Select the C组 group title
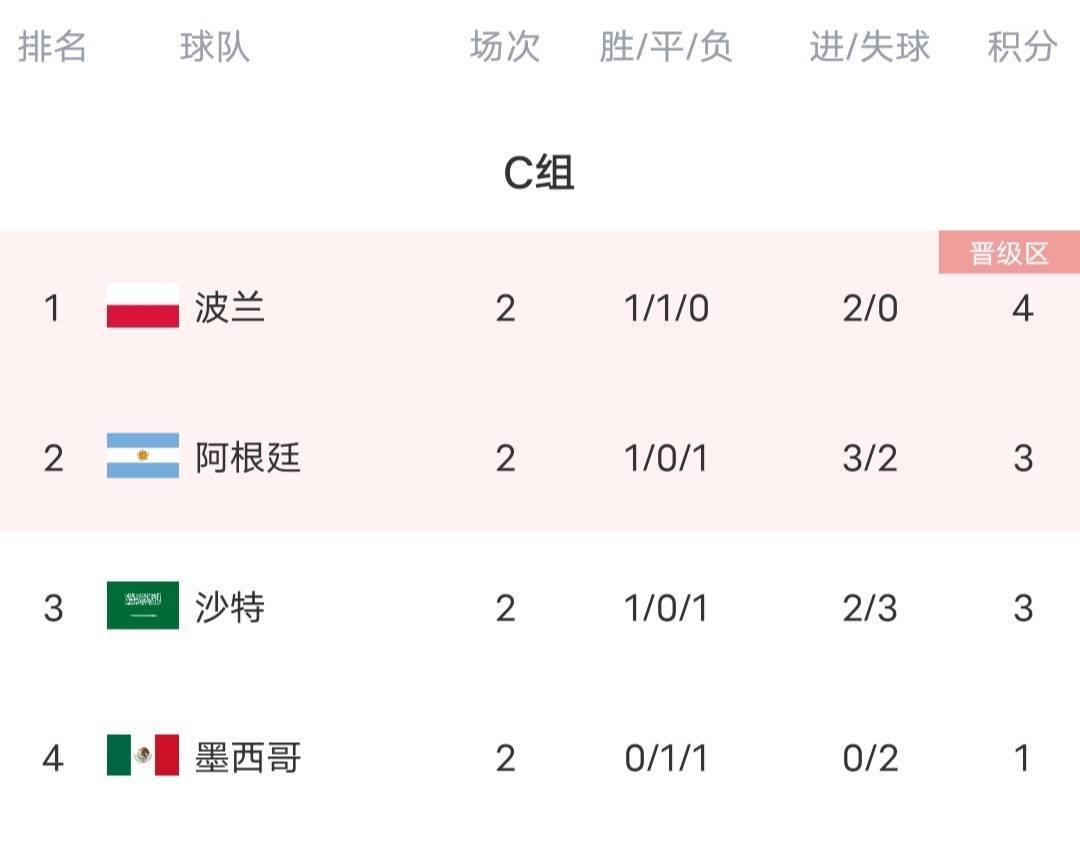Viewport: 1080px width, 864px height. pos(539,172)
